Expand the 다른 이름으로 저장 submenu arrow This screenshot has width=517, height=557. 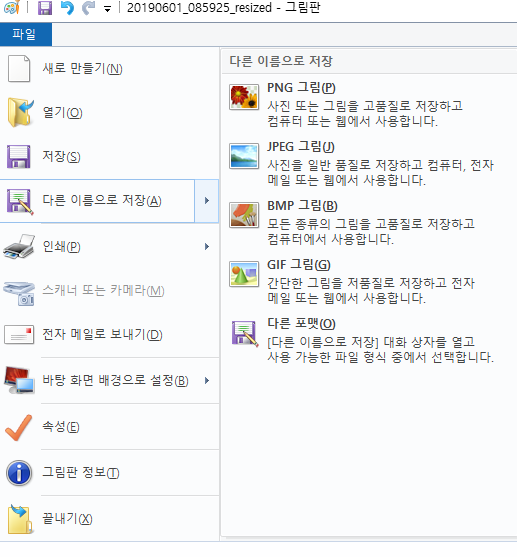coord(206,201)
